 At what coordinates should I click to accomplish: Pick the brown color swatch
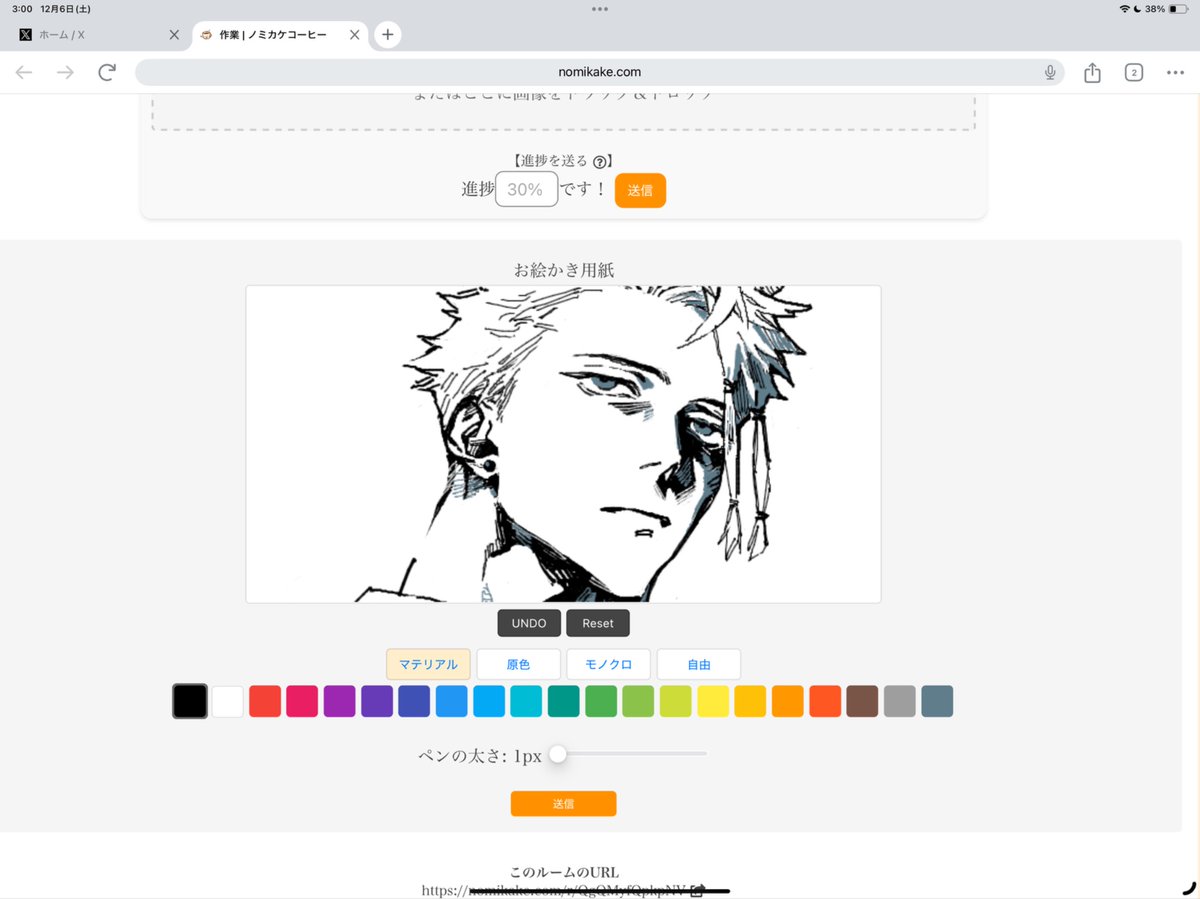click(862, 701)
